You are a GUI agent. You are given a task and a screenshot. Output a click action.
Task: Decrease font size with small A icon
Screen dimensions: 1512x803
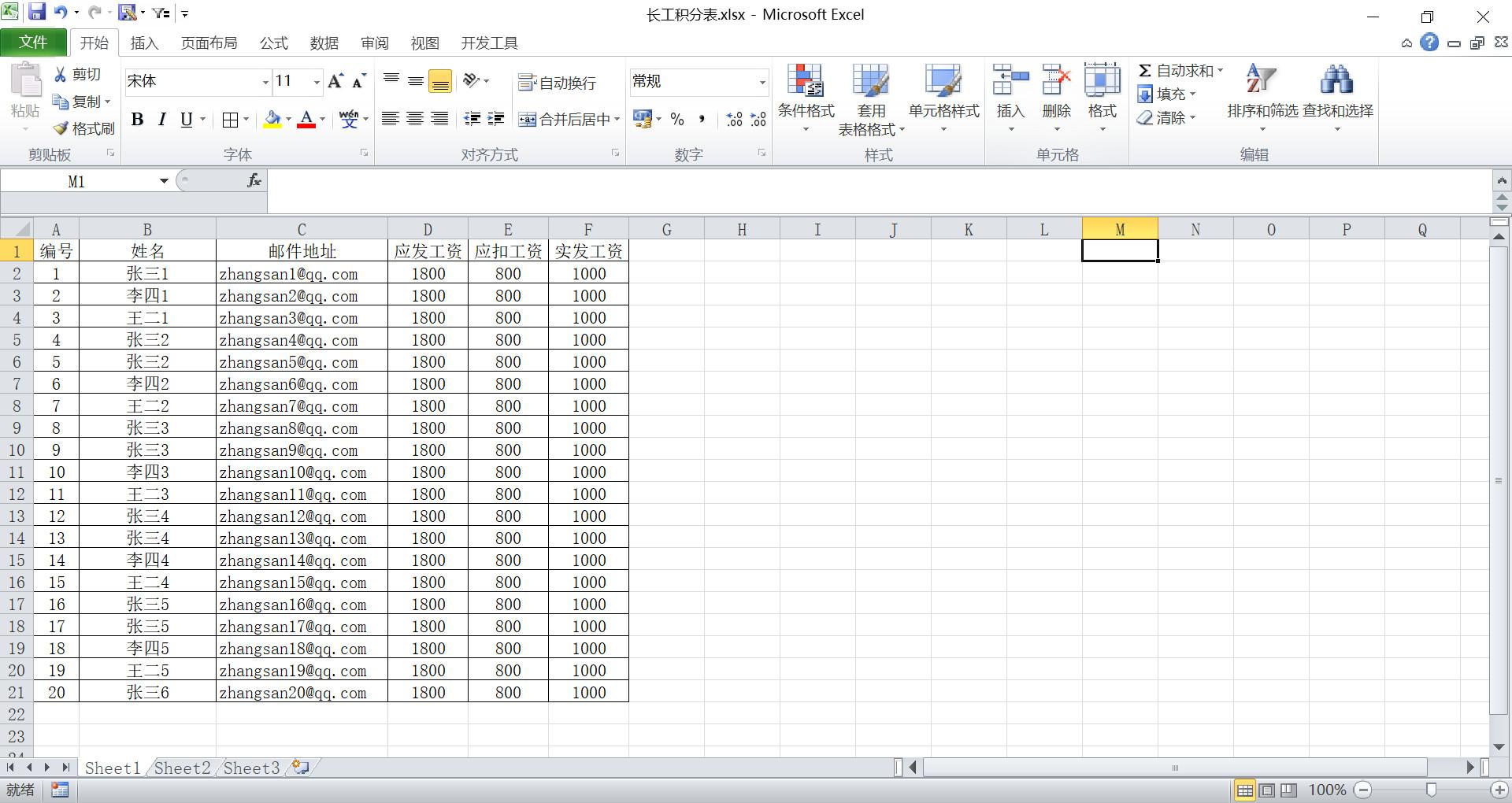coord(359,81)
